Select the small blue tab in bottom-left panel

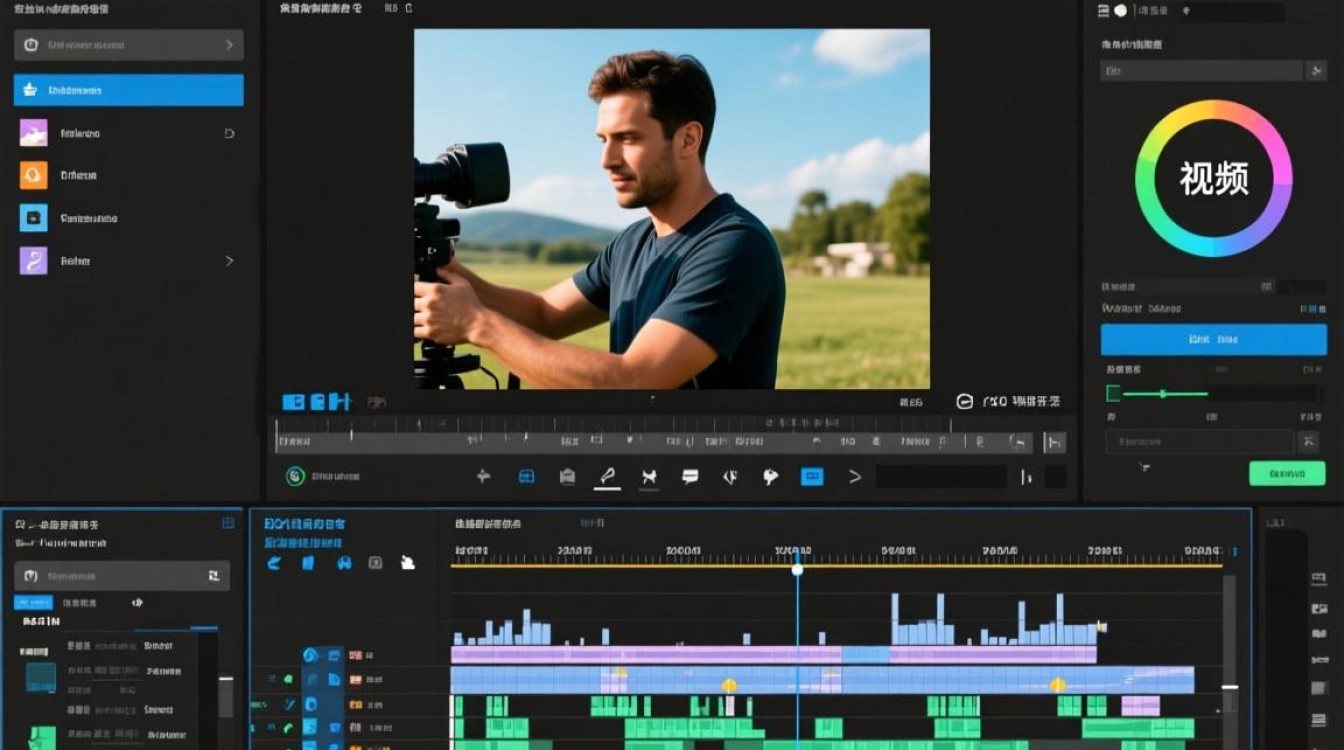[x=33, y=603]
